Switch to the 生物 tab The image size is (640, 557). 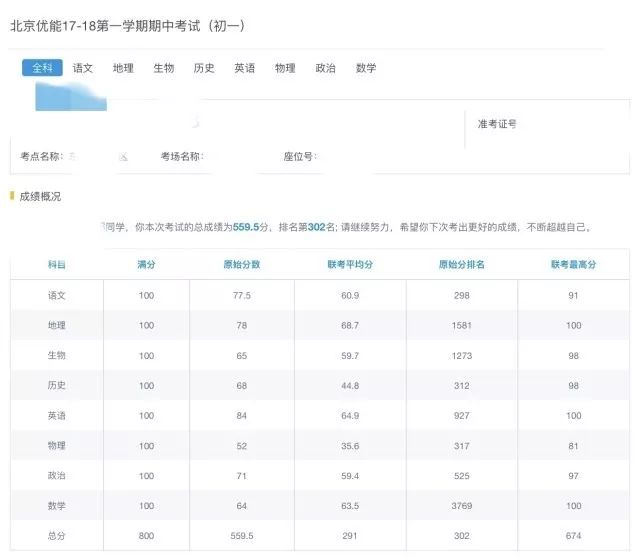pos(164,68)
